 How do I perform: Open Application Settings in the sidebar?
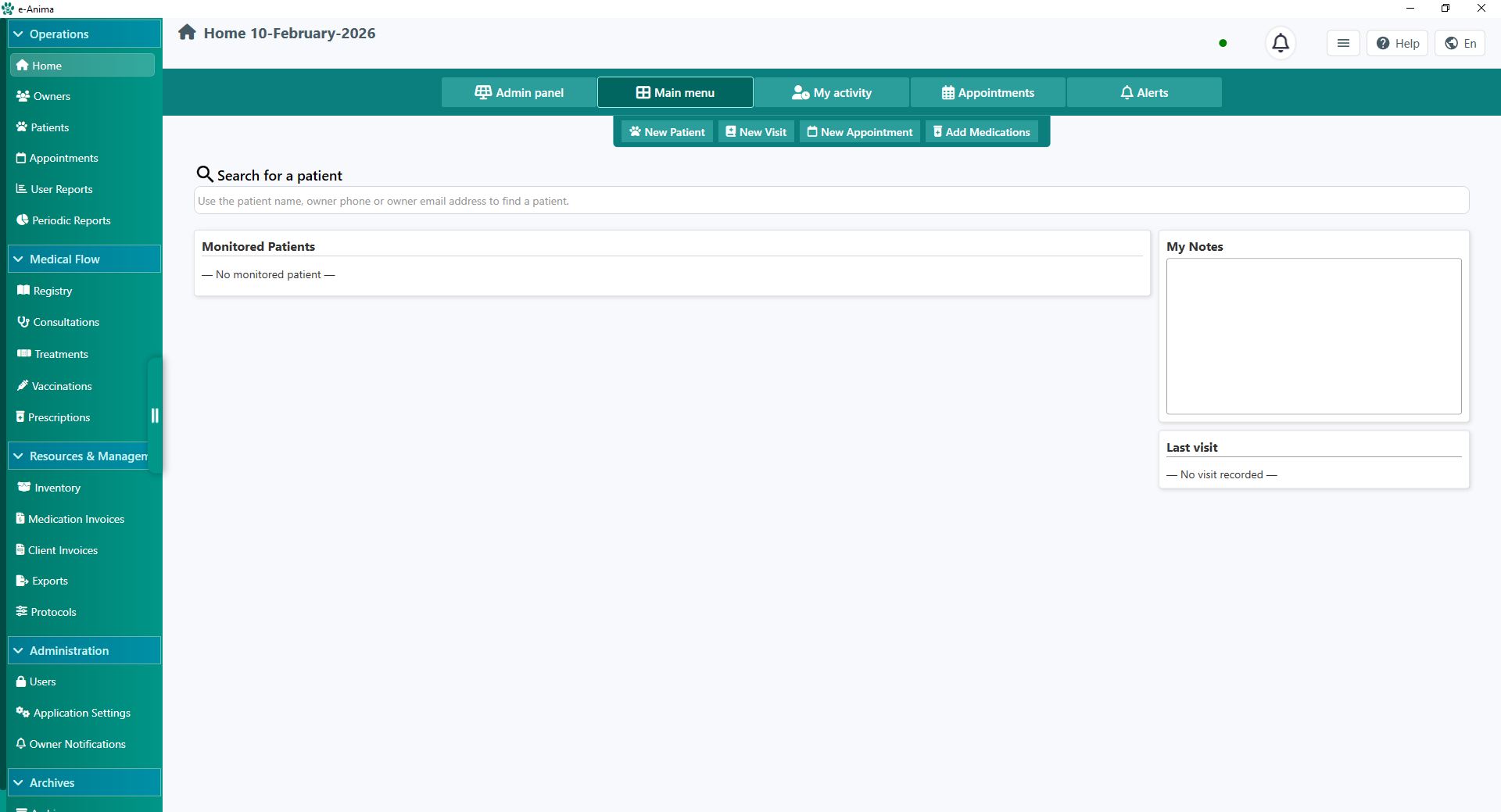(81, 712)
